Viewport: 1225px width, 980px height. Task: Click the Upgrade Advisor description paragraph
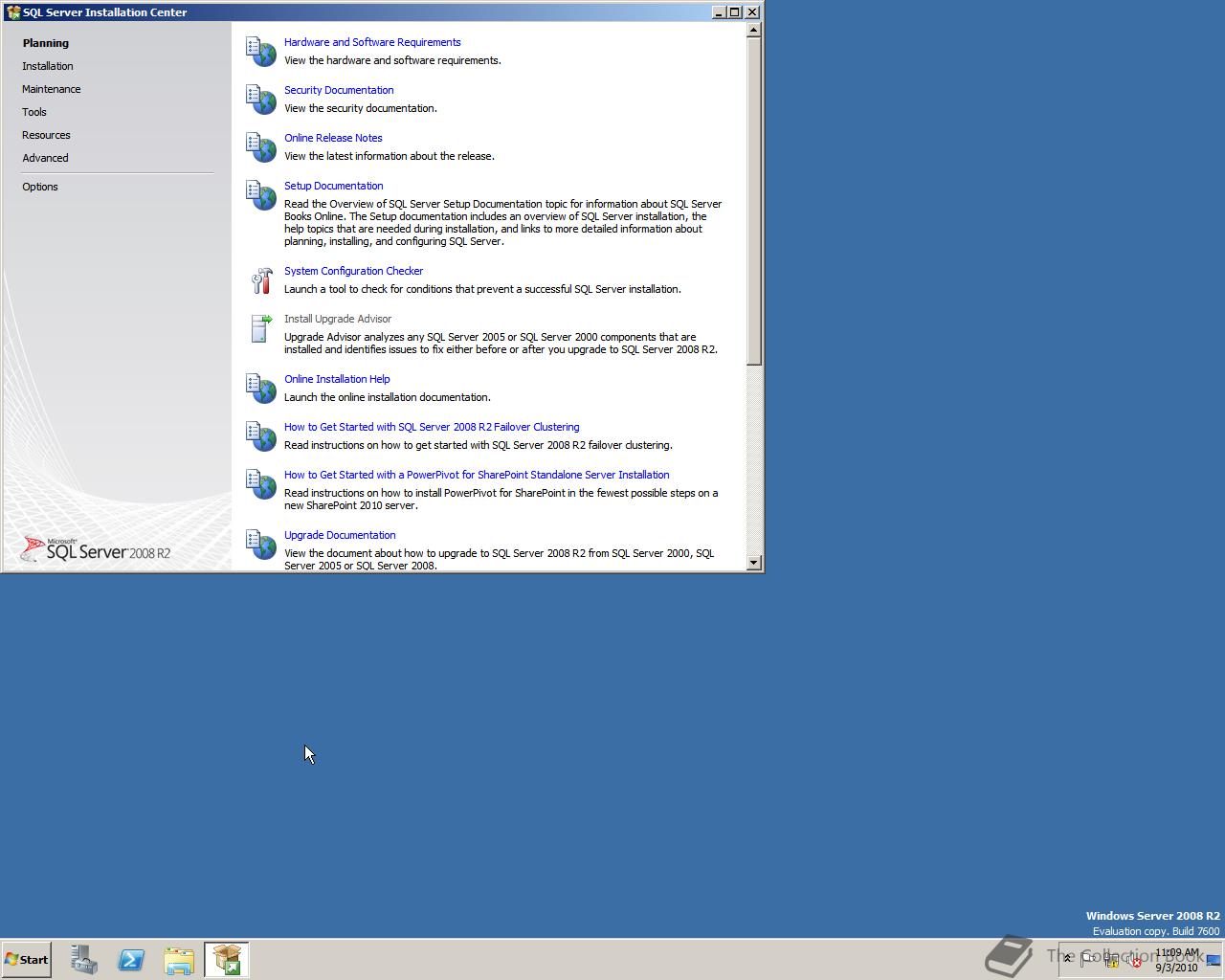(x=501, y=344)
